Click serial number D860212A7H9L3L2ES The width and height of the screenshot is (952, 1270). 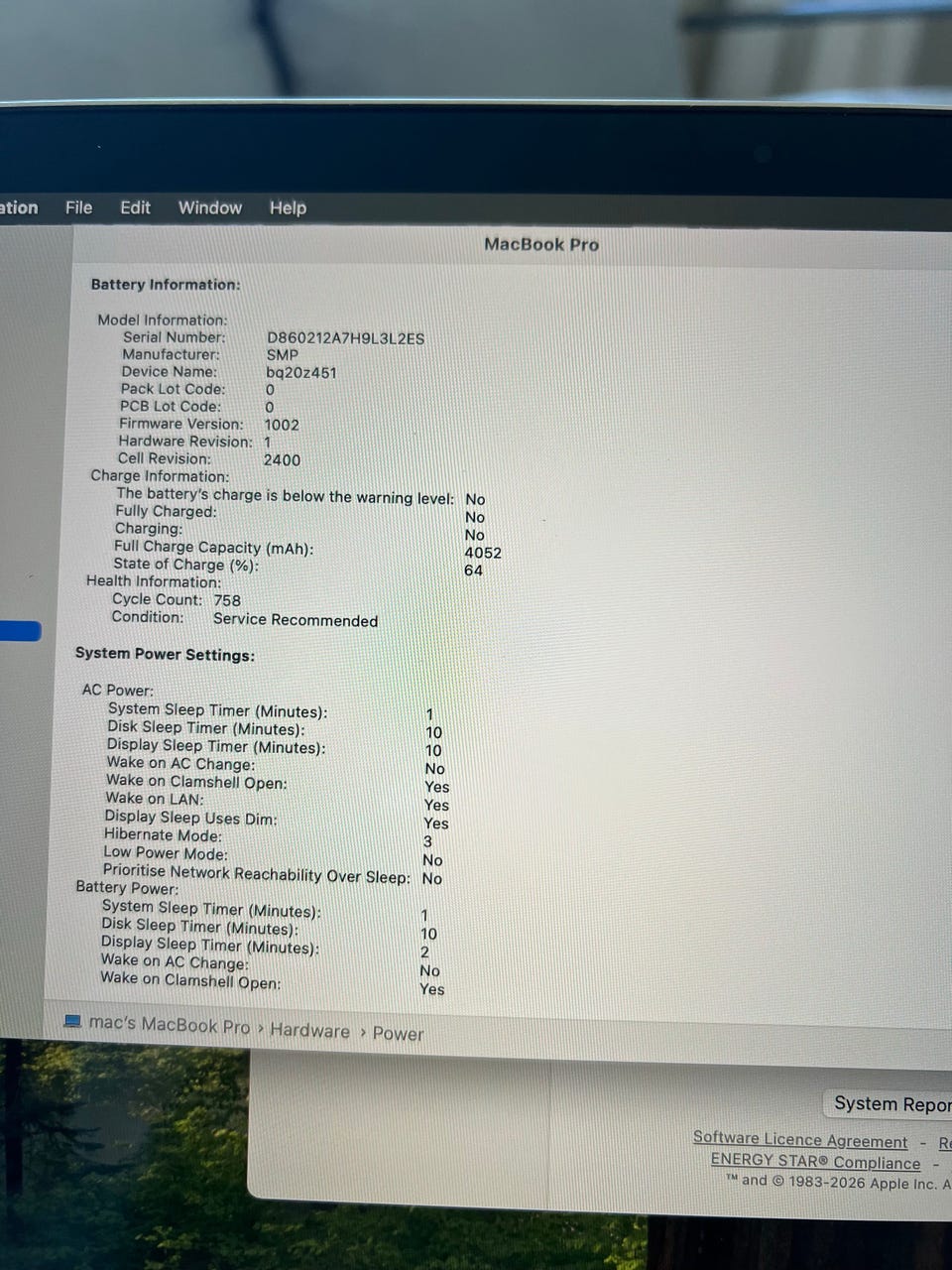coord(345,338)
